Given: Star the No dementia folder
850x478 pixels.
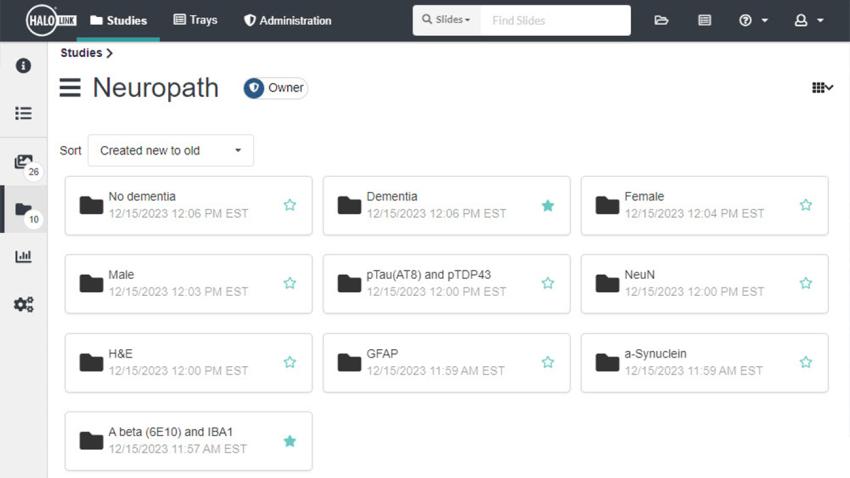Looking at the screenshot, I should [x=289, y=206].
